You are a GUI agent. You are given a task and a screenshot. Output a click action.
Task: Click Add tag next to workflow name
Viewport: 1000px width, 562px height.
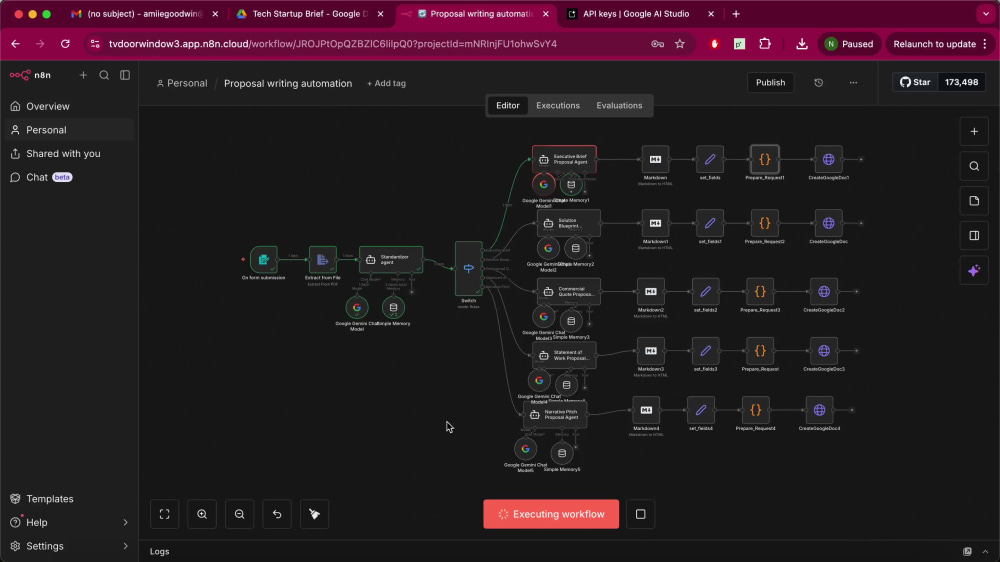(386, 84)
